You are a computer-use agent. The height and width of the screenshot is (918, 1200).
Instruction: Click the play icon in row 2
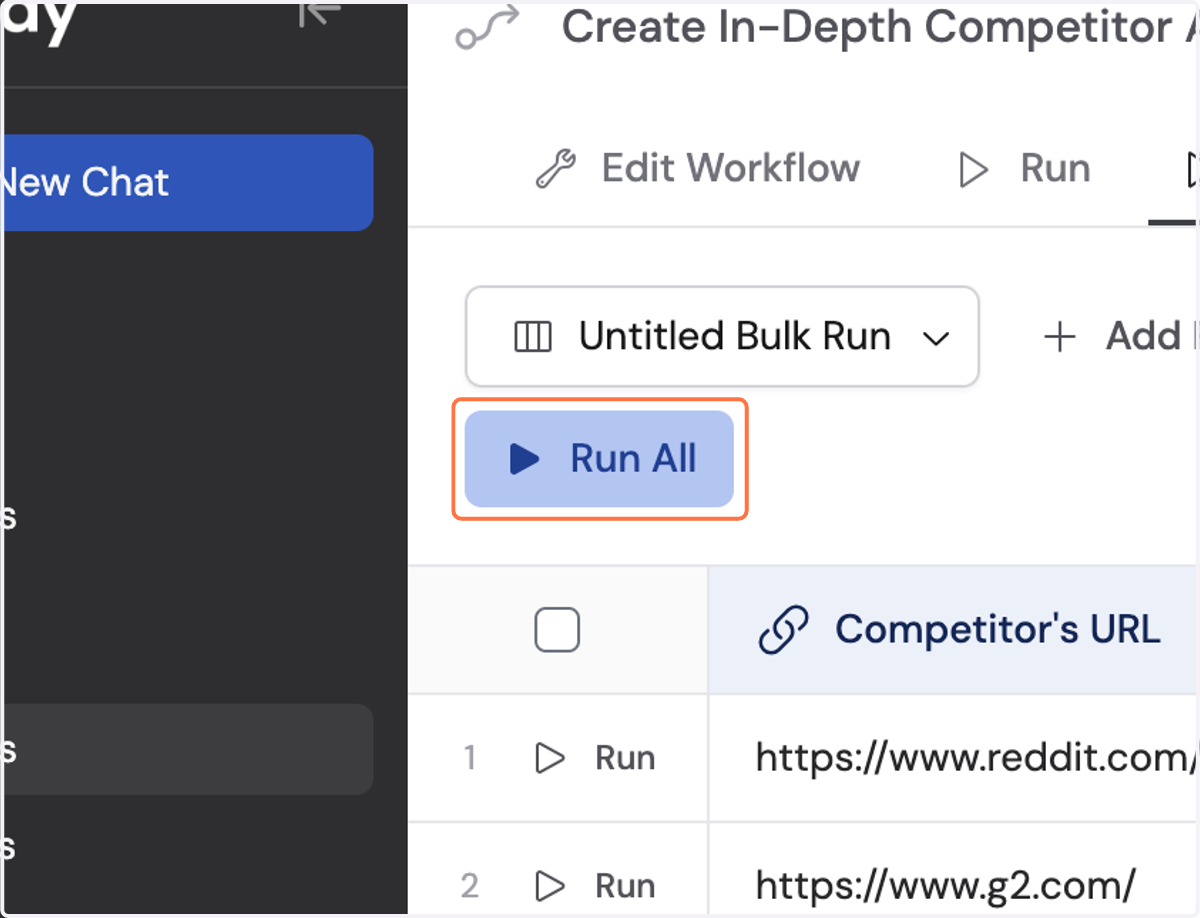(550, 885)
